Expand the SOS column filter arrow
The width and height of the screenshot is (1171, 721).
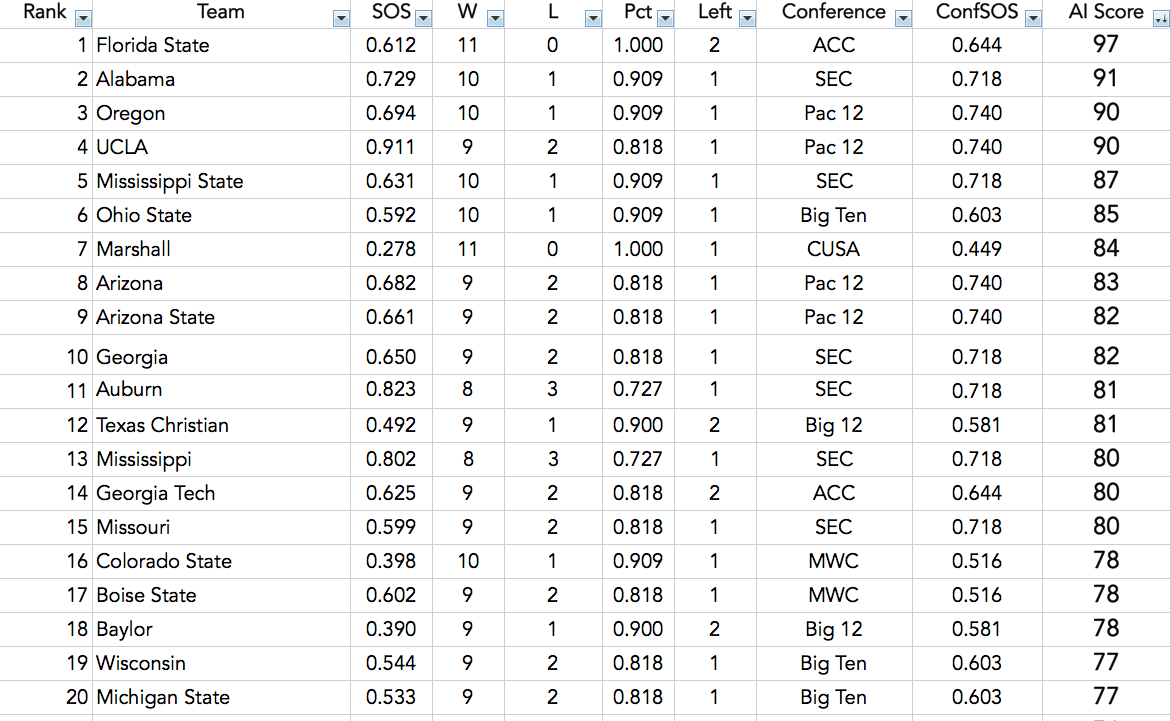(423, 19)
